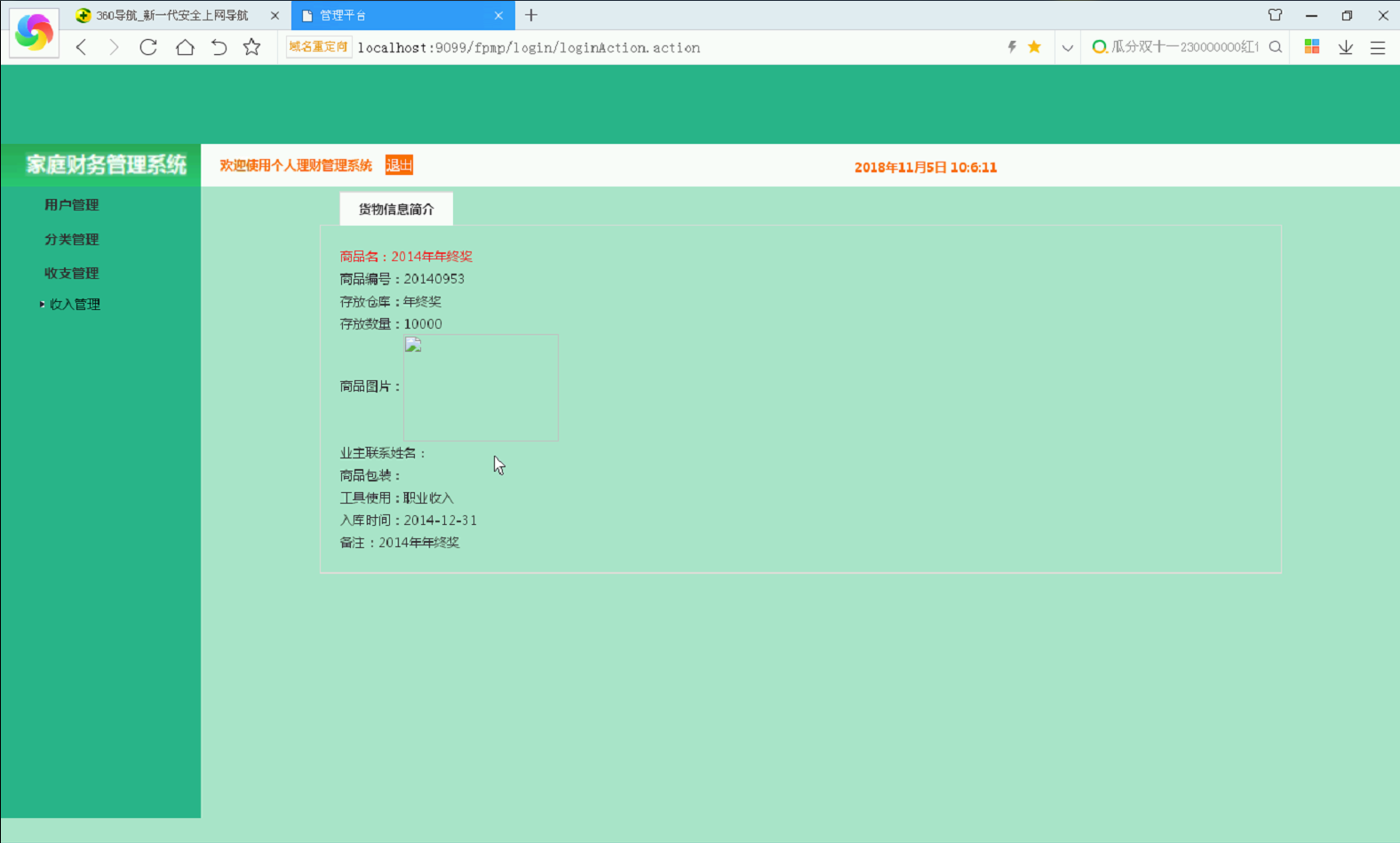1400x843 pixels.
Task: Open 分类管理 in sidebar
Action: [x=72, y=239]
